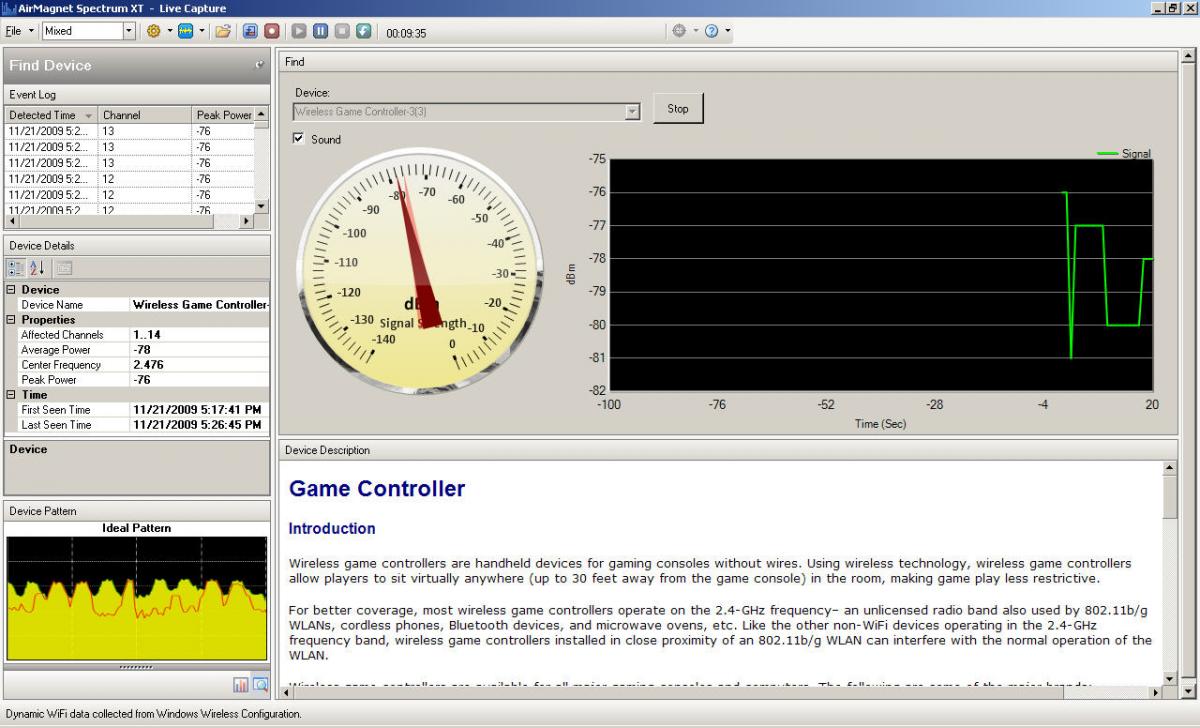Collapse the Properties group in Device Details
Viewport: 1200px width, 728px height.
coord(11,320)
